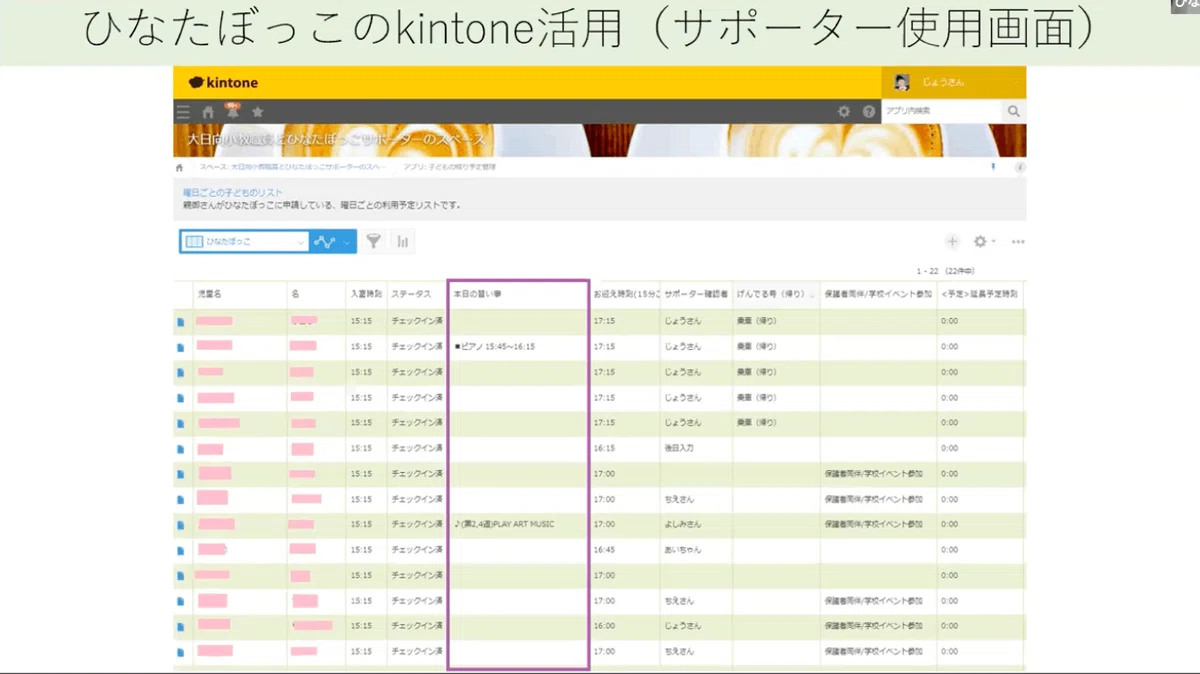This screenshot has height=674, width=1200.
Task: Click the pin icon right of breadcrumb
Action: pos(993,167)
